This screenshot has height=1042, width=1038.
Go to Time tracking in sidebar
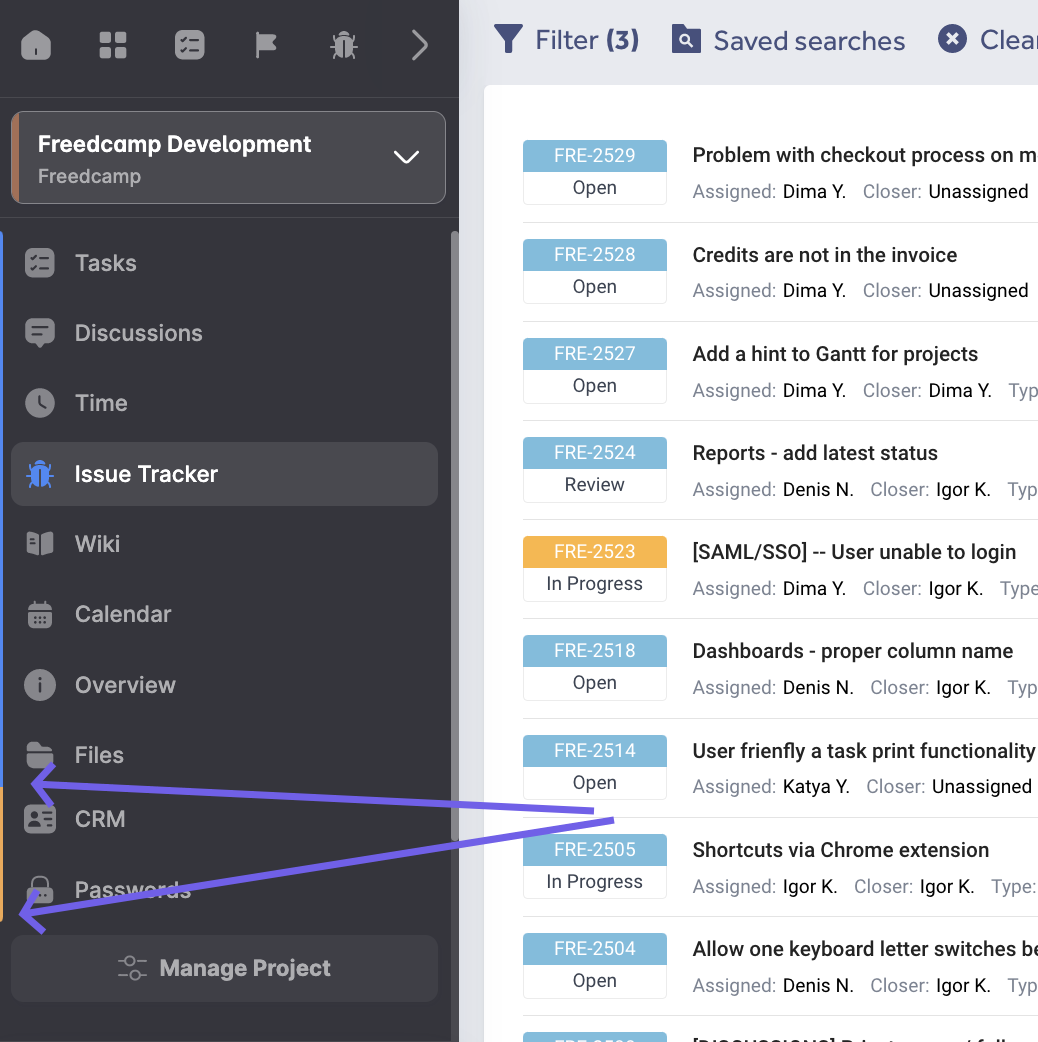[x=101, y=403]
